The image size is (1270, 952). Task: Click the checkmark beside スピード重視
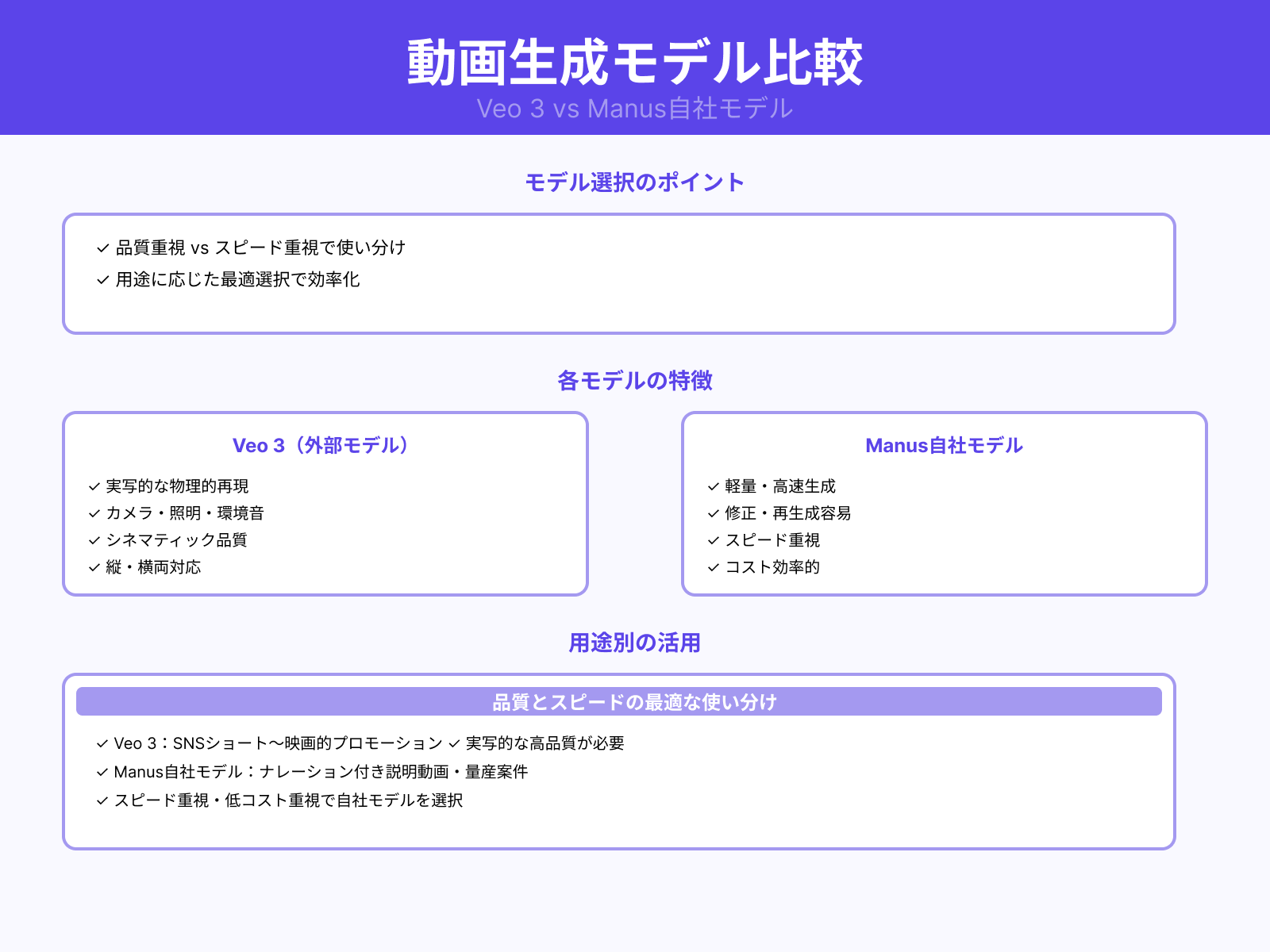pos(711,539)
